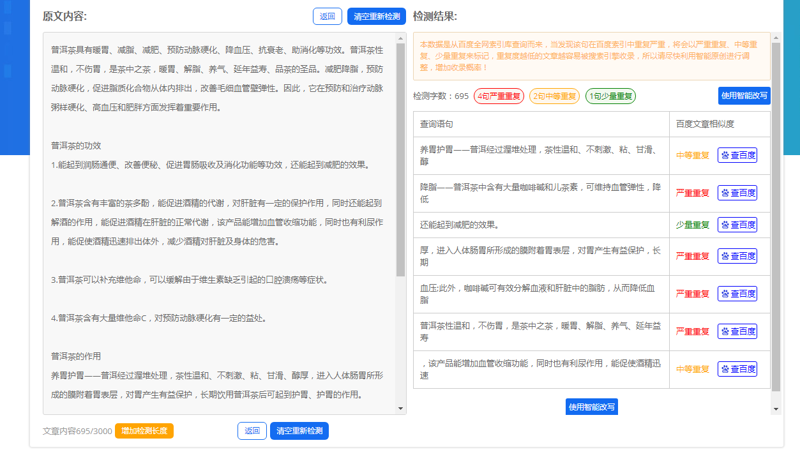The image size is (800, 466).
Task: Click the 文章内容695/3000 counter
Action: (77, 431)
